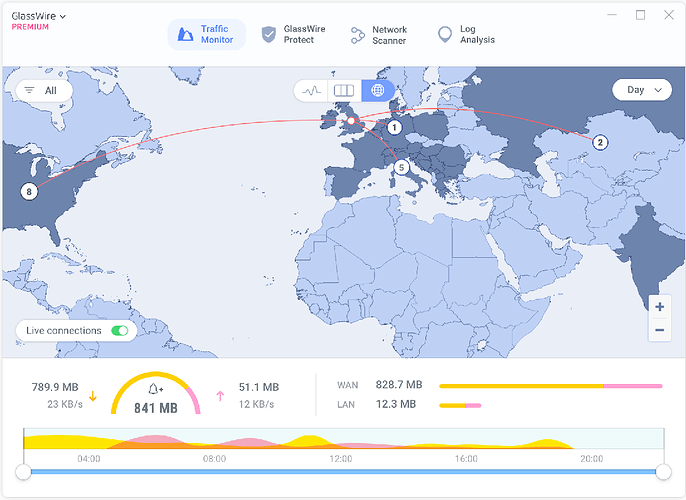Viewport: 686px width, 500px height.
Task: Select the split panel view icon
Action: [344, 90]
